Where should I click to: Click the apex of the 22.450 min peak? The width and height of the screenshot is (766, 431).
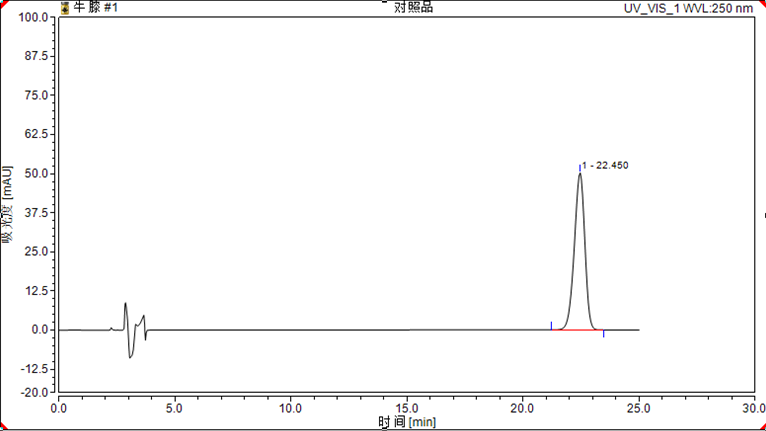(580, 174)
